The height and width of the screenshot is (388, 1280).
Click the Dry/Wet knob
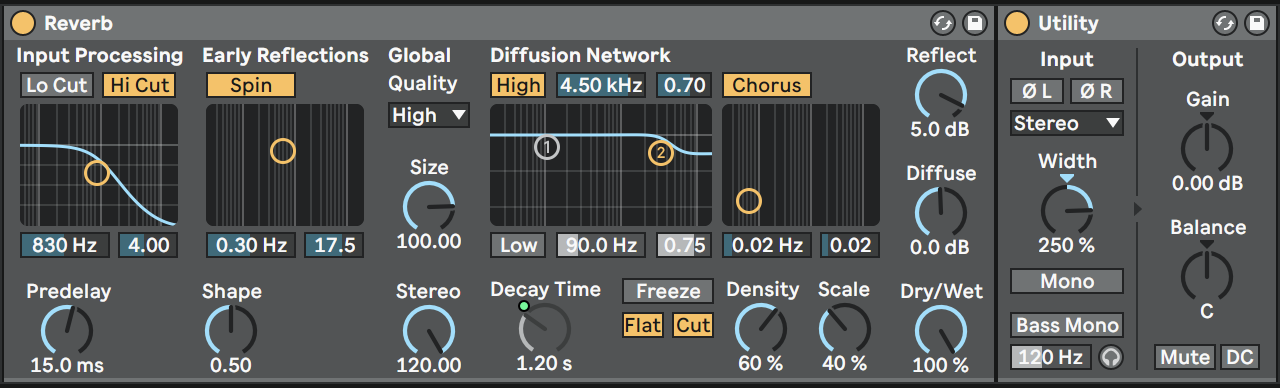pyautogui.click(x=941, y=329)
